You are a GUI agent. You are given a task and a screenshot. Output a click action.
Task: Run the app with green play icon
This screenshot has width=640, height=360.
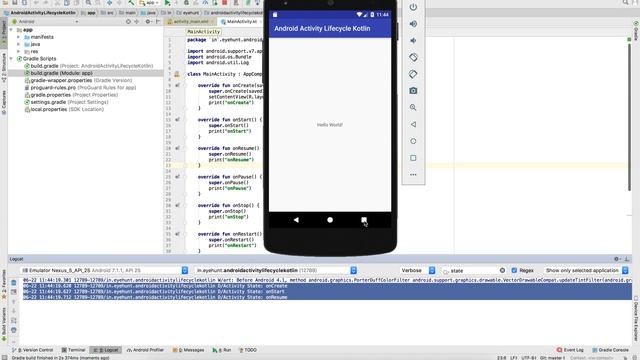[x=167, y=2]
